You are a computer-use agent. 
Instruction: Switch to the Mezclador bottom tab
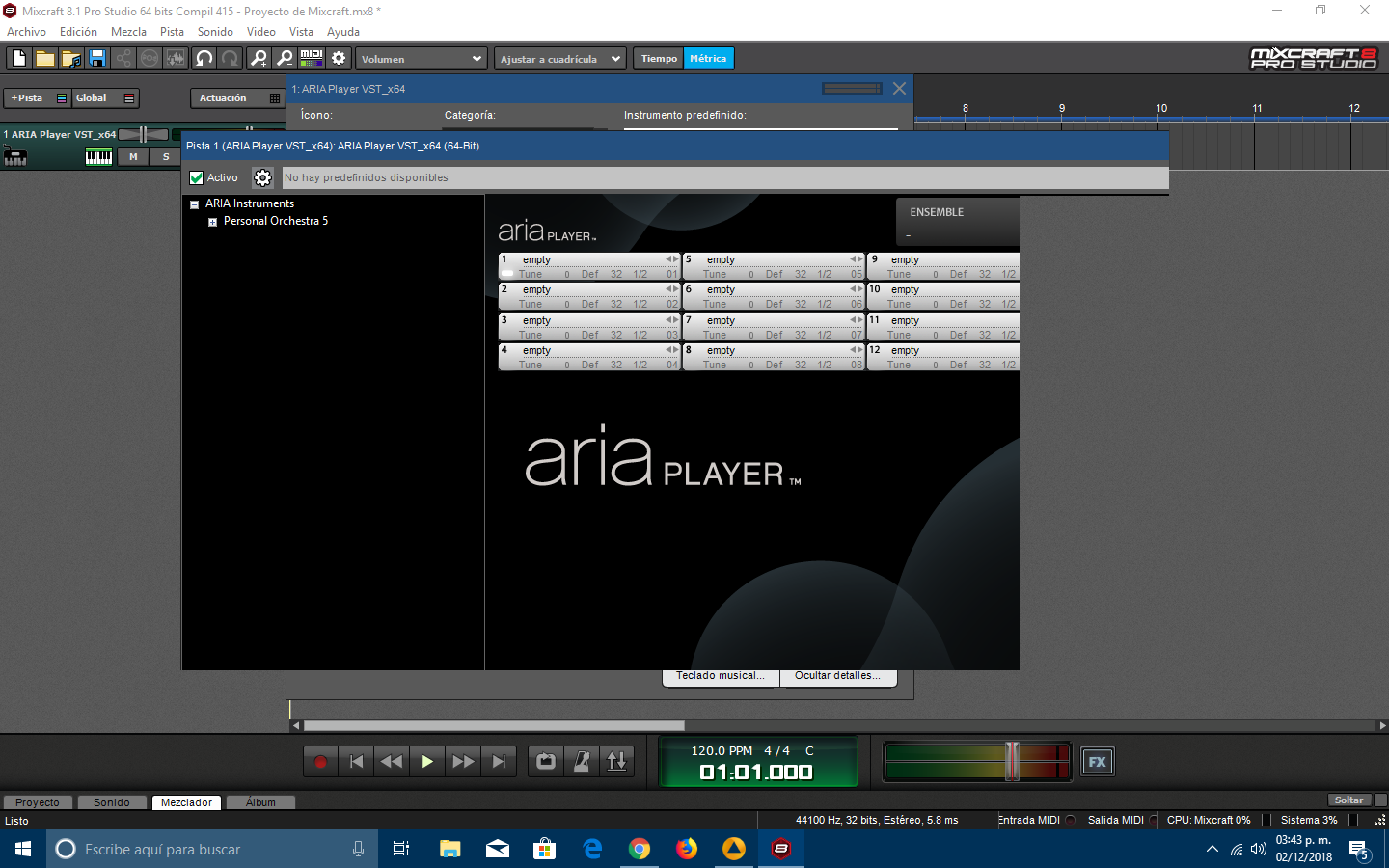coord(186,802)
